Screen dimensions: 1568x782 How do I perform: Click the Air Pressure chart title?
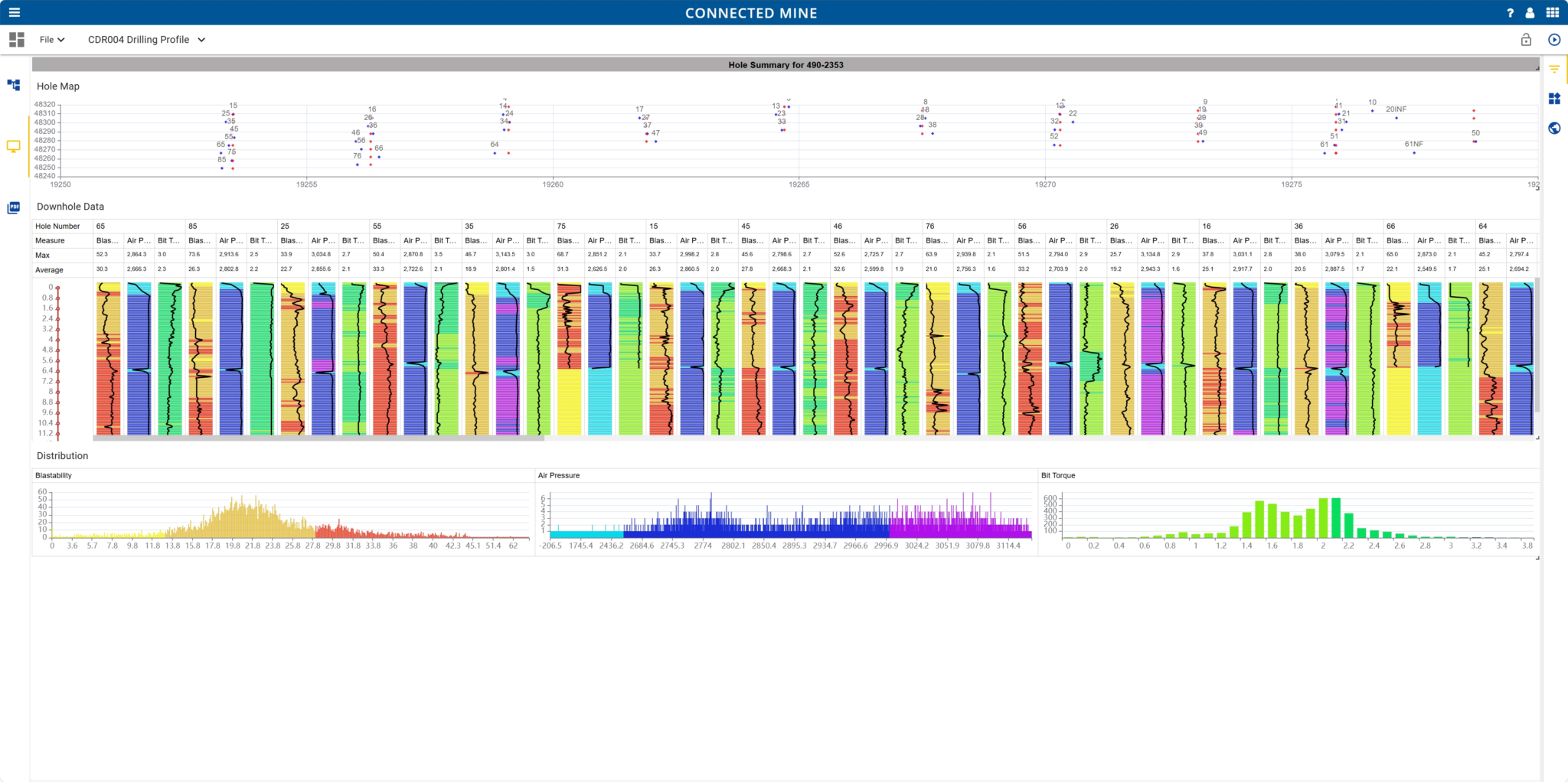[559, 476]
